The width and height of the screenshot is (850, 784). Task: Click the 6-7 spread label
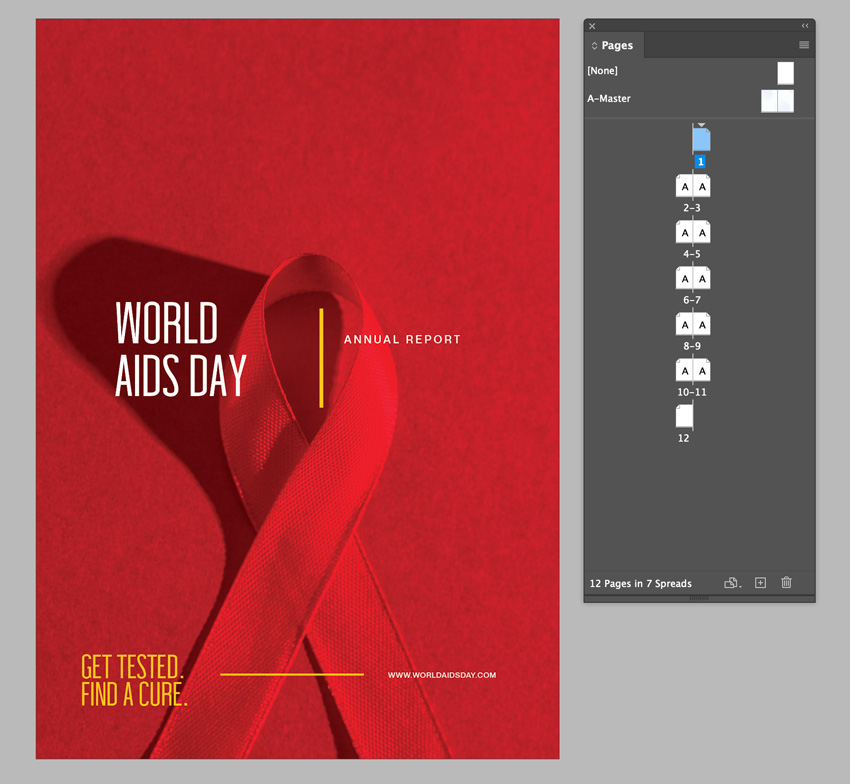point(692,300)
